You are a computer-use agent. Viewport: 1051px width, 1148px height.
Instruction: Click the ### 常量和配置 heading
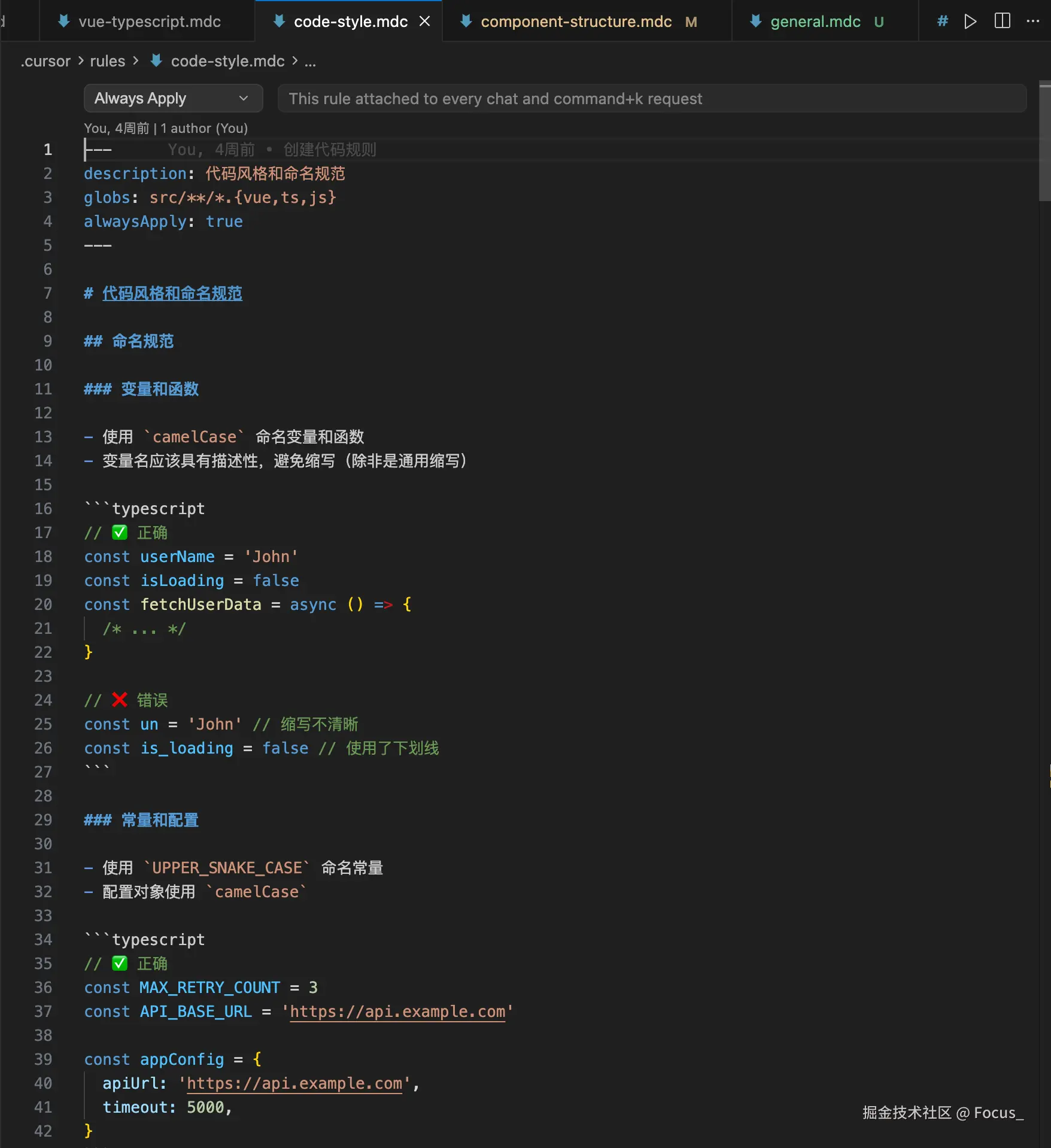point(141,820)
